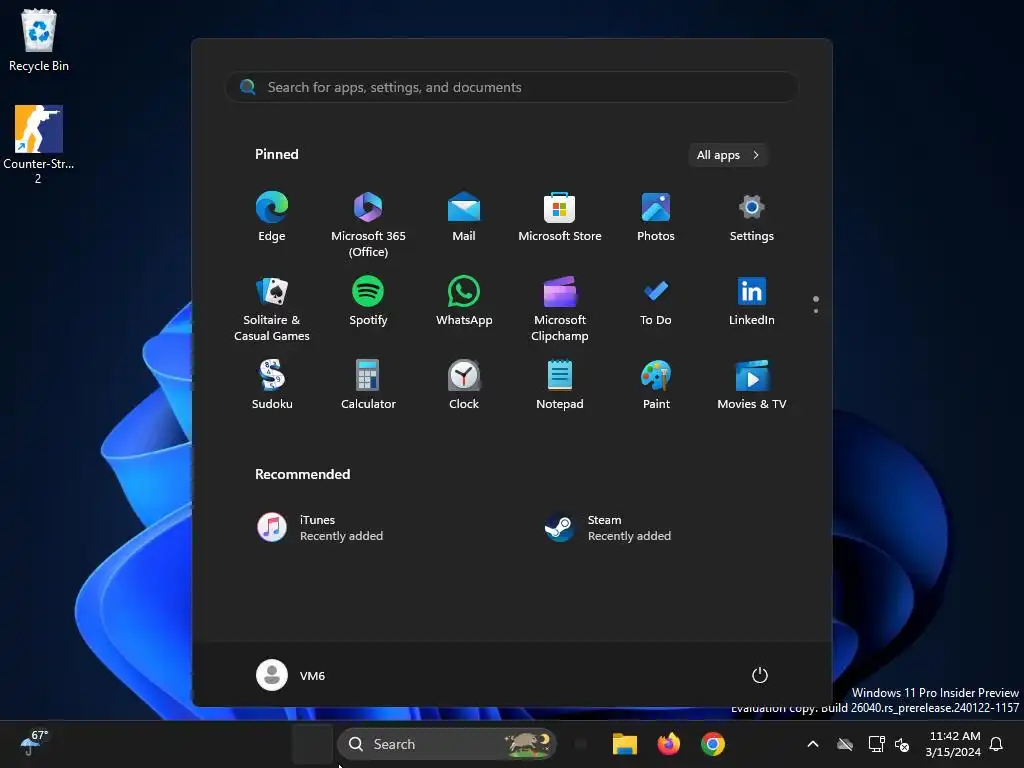Open the weather widget showing 67°
Image resolution: width=1024 pixels, height=768 pixels.
pos(35,743)
